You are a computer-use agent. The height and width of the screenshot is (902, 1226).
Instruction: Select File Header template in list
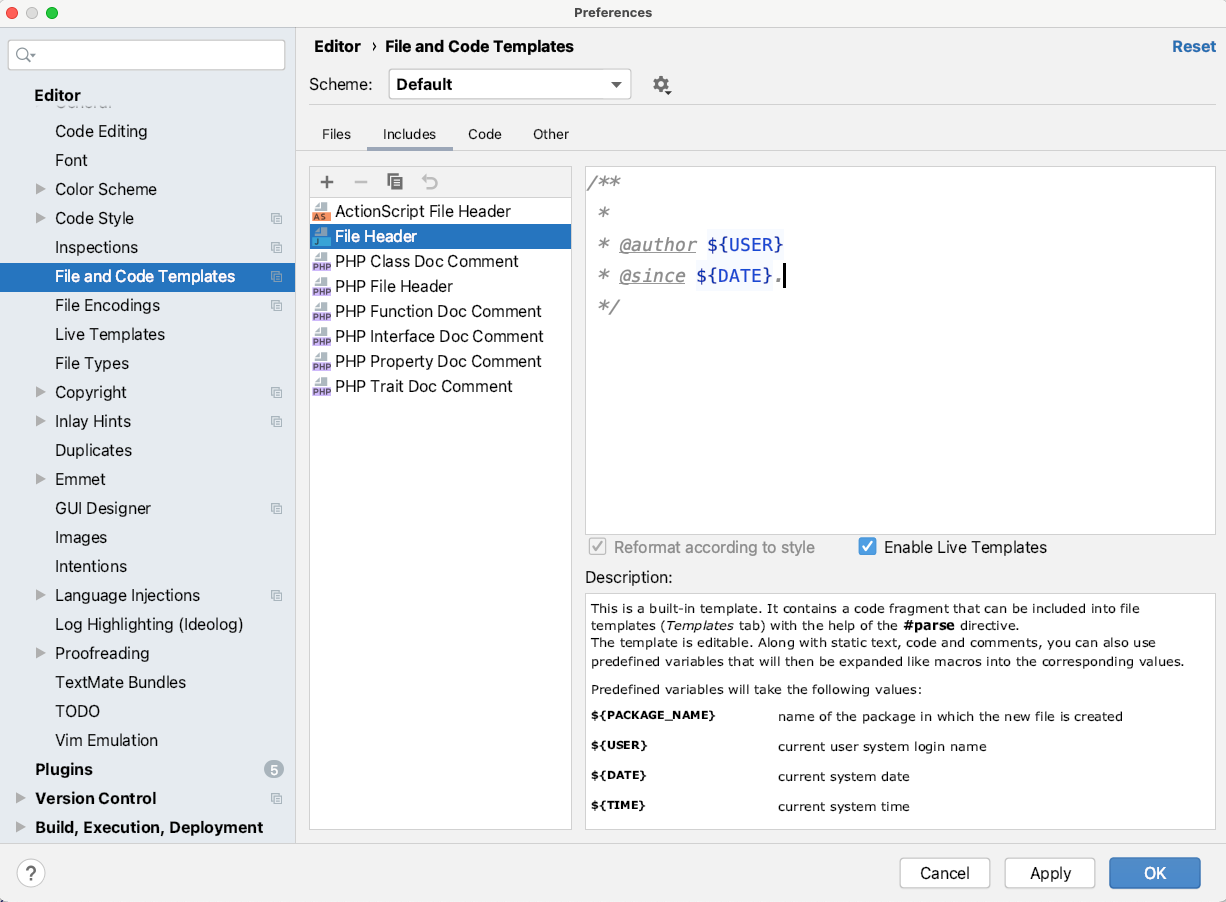440,236
